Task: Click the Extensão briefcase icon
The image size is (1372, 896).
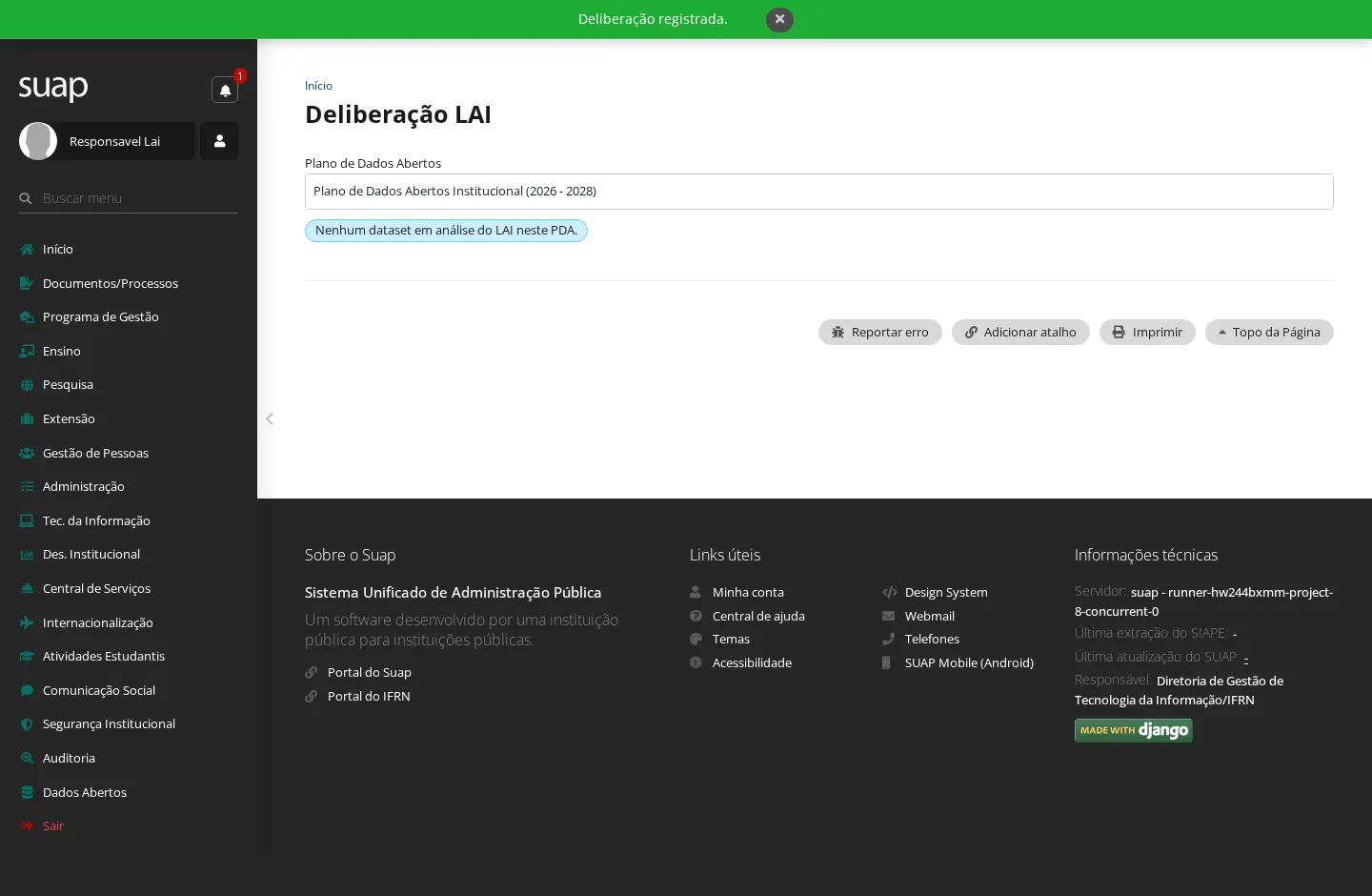Action: tap(27, 418)
